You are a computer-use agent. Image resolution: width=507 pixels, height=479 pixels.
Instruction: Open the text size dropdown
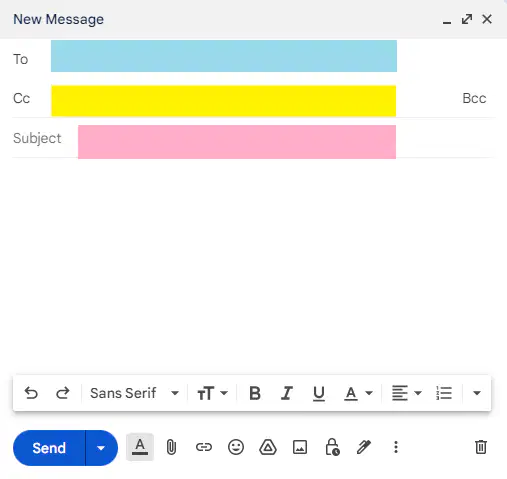[x=212, y=393]
